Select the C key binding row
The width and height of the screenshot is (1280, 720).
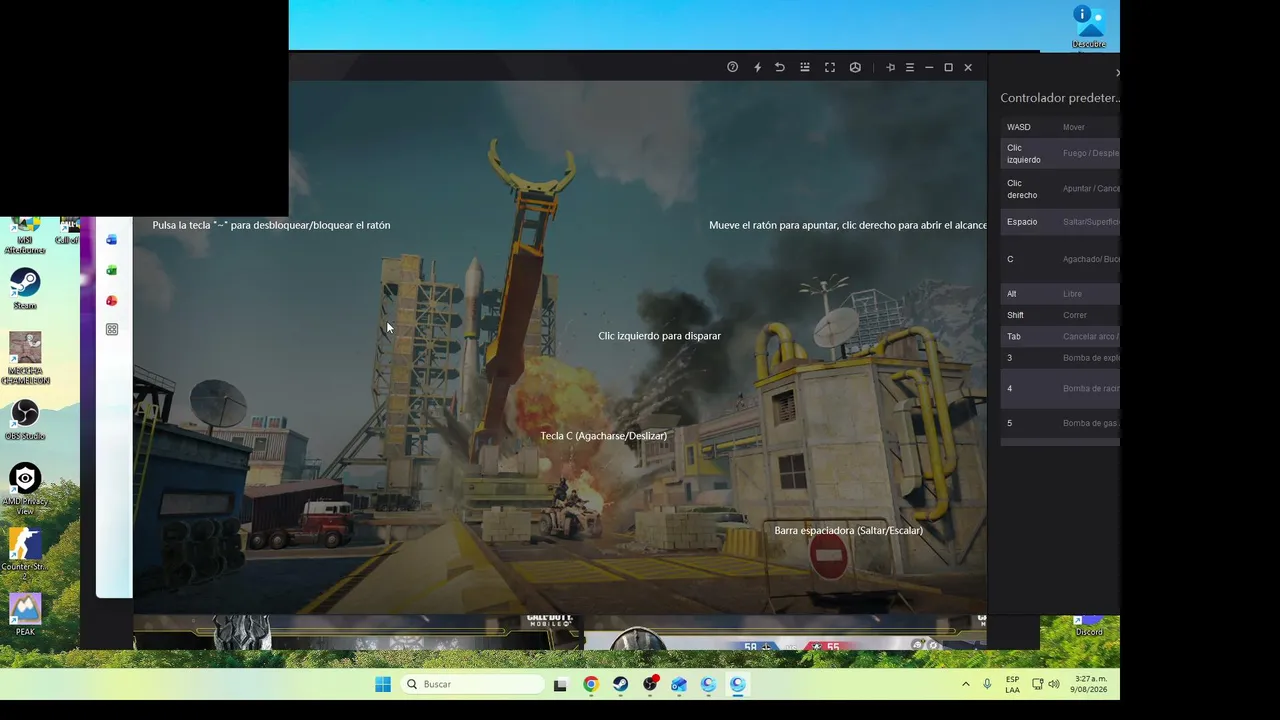1060,259
